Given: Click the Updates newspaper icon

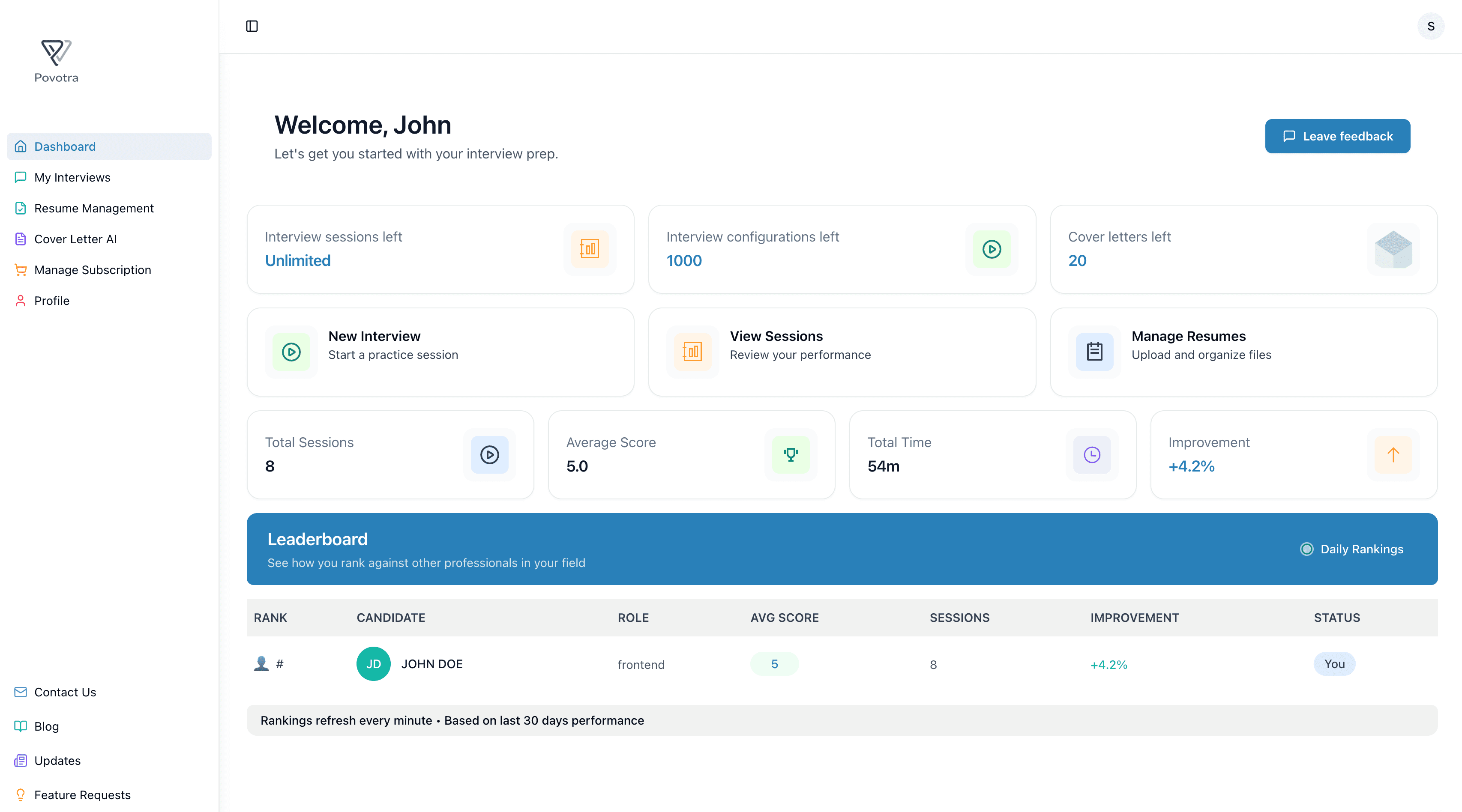Looking at the screenshot, I should (x=21, y=760).
